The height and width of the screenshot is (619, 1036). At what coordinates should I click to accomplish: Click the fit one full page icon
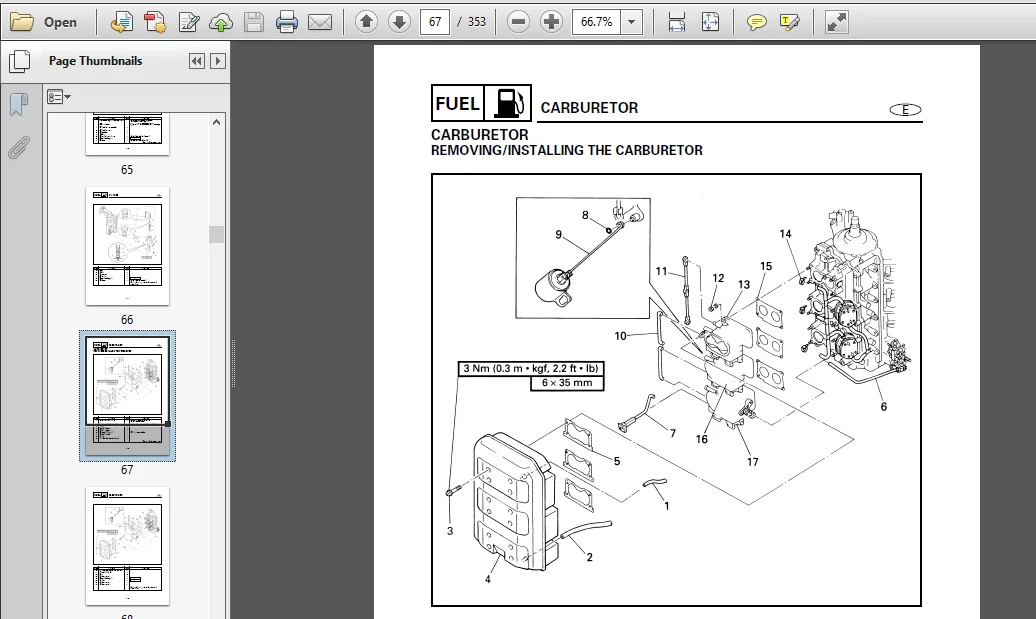point(710,22)
